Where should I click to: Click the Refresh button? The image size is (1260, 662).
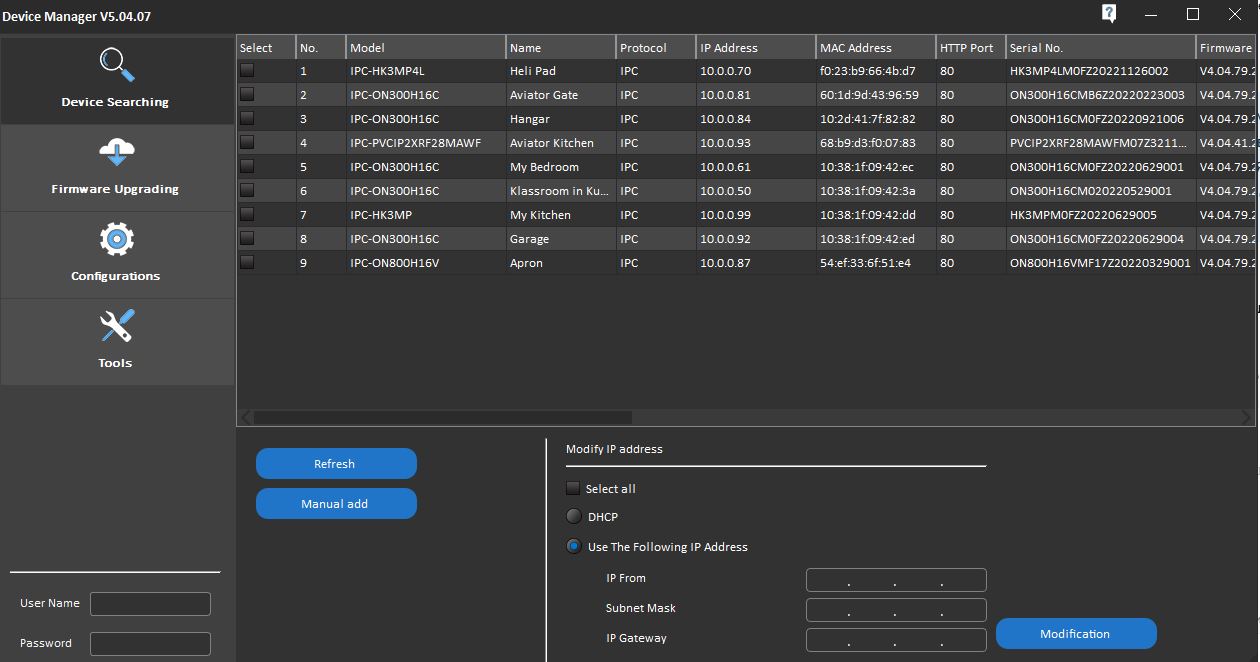(x=336, y=464)
